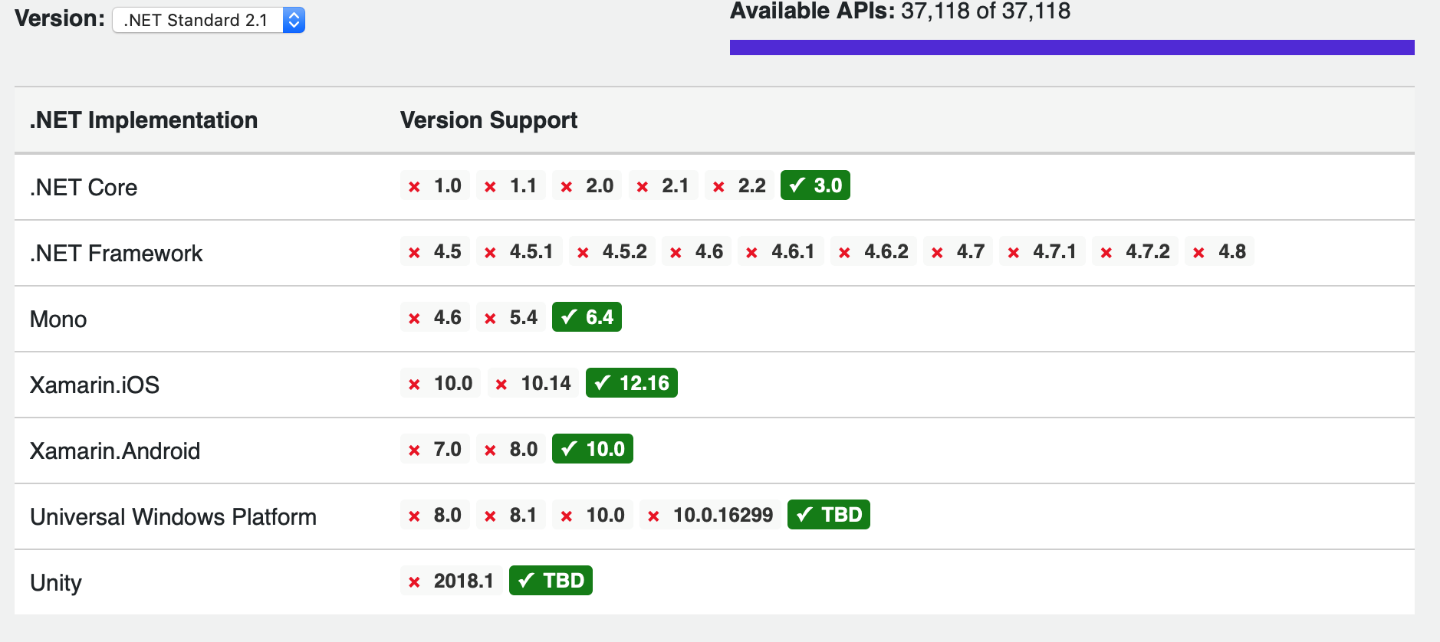
Task: Click the Version Support column header
Action: [x=489, y=120]
